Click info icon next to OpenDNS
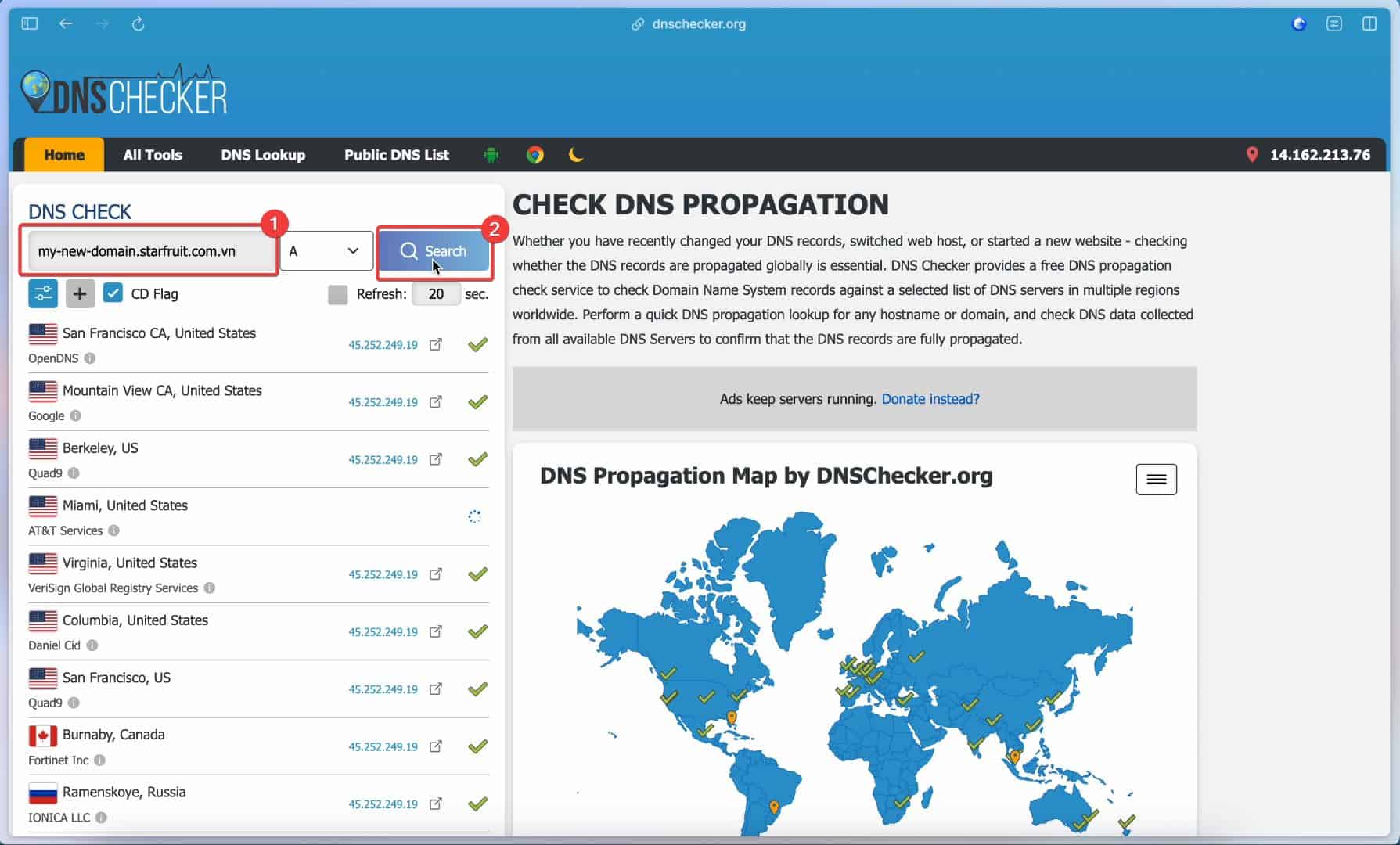Screen dimensions: 1400x845 pos(90,358)
